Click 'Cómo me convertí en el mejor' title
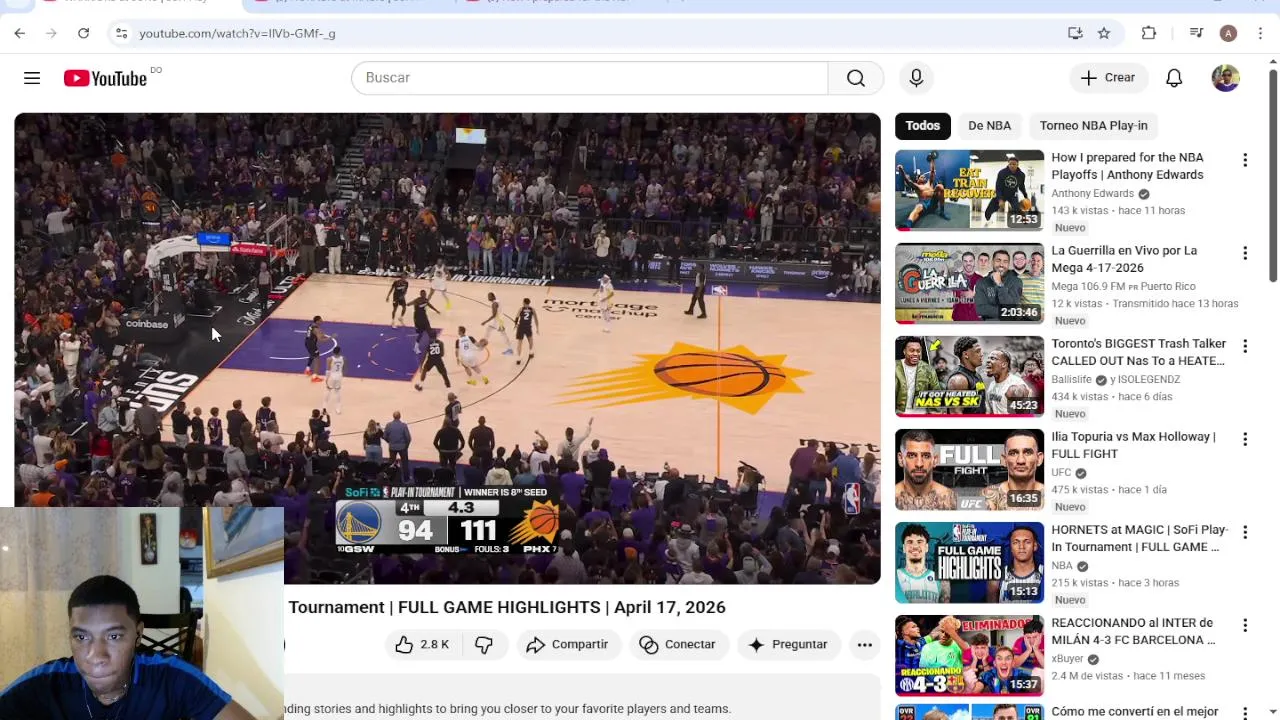 click(1134, 712)
